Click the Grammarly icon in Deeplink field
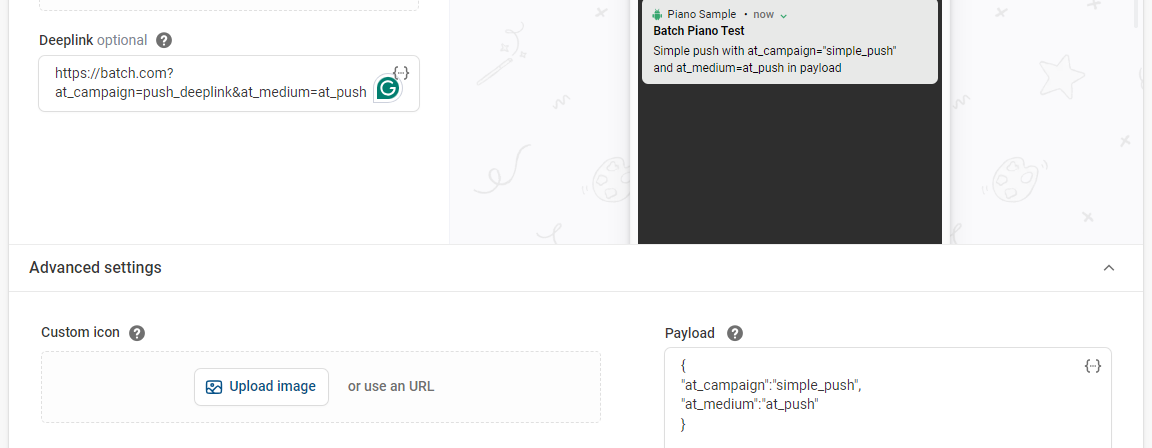 point(387,88)
